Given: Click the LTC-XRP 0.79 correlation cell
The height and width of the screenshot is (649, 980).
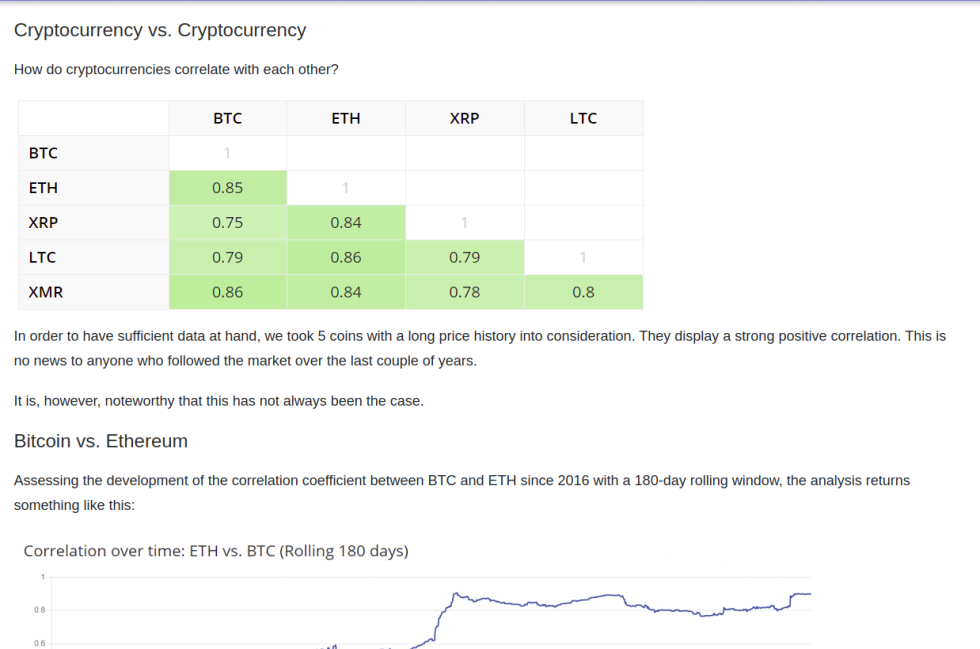Looking at the screenshot, I should pos(464,257).
